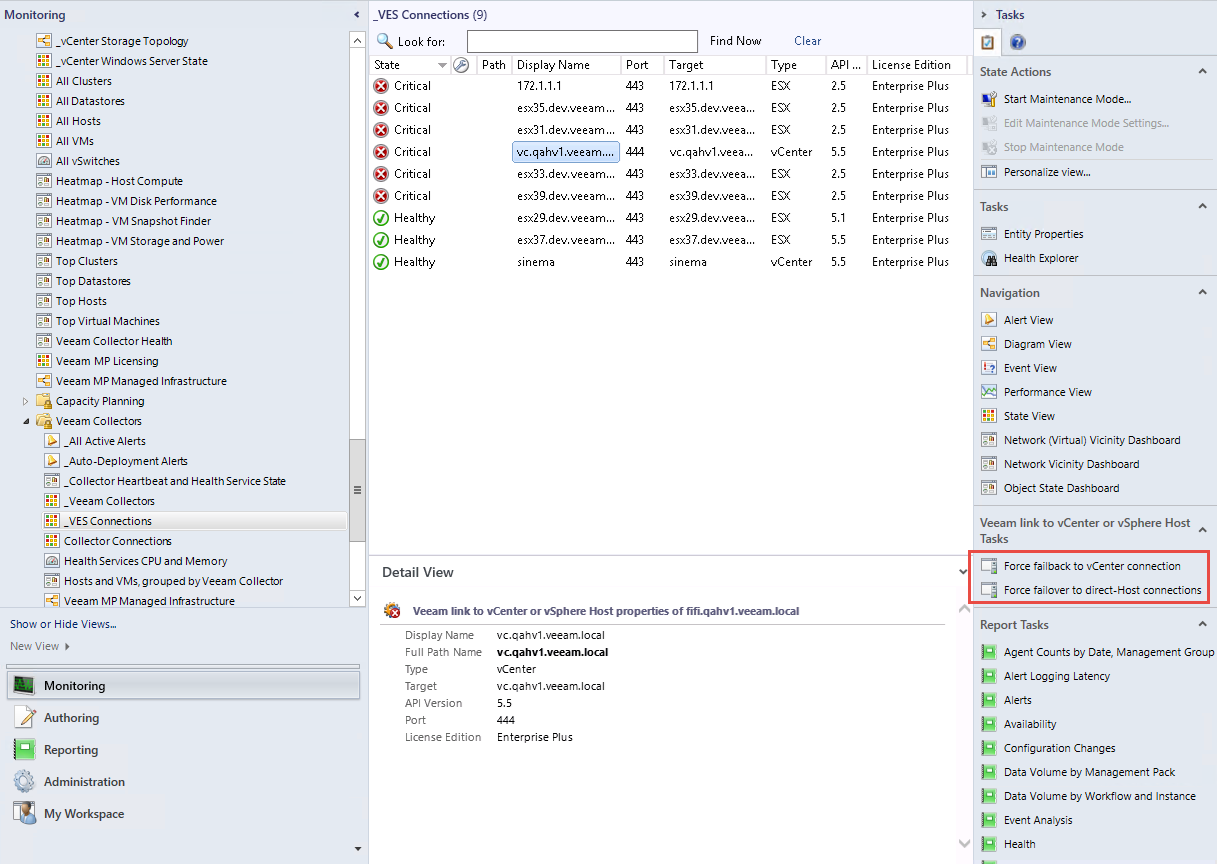
Task: Click the Clear search link
Action: click(x=808, y=41)
